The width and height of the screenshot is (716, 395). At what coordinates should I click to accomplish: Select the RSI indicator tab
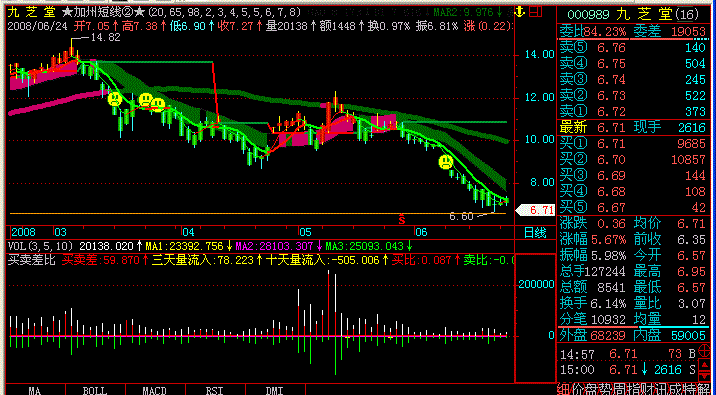[215, 390]
